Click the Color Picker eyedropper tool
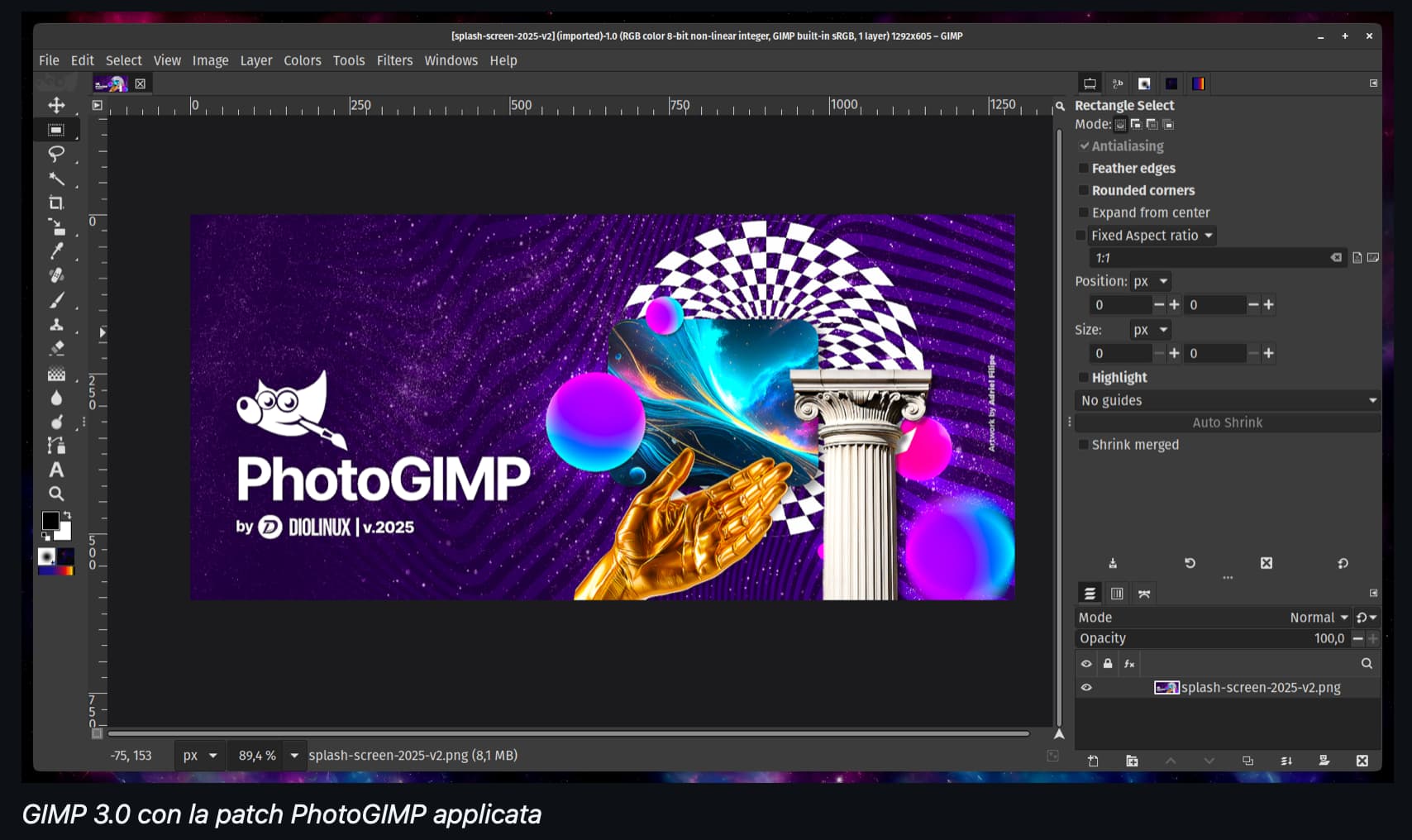Screen dimensions: 1412x840 point(56,251)
